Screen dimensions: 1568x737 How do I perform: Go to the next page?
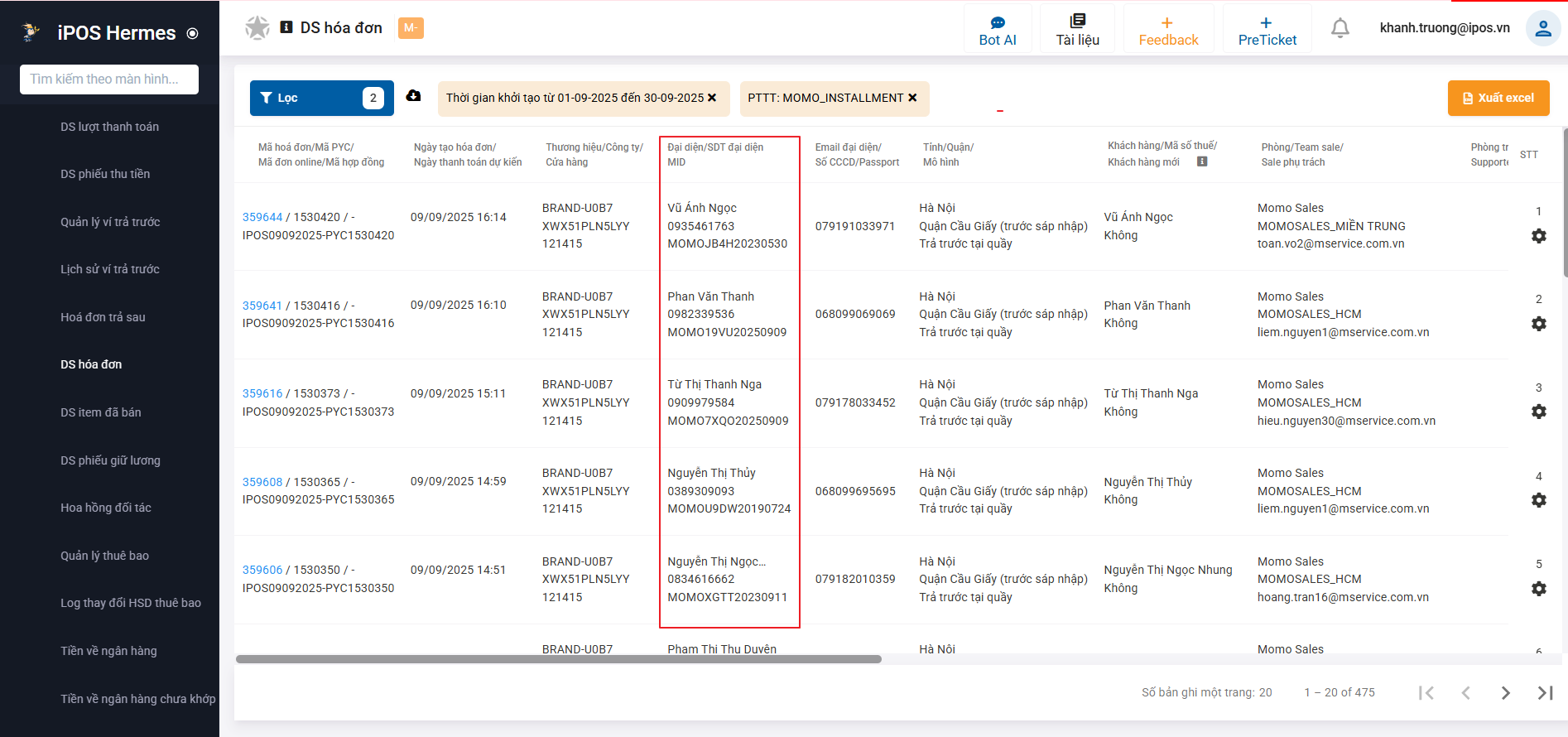tap(1506, 693)
